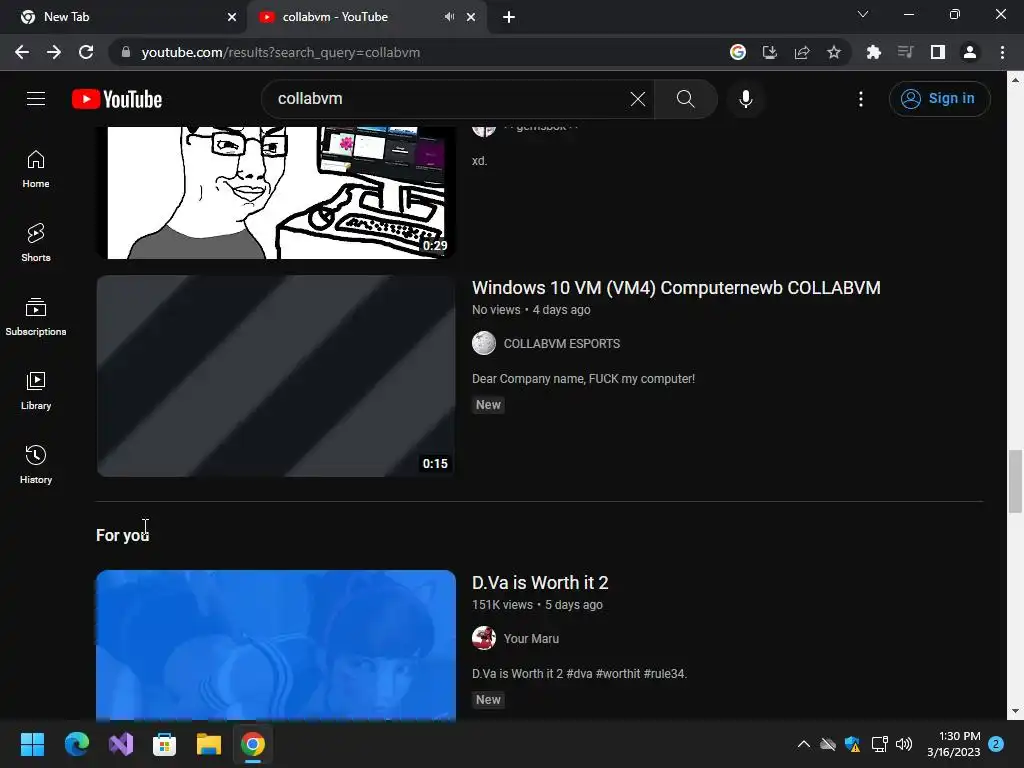Close the New Tab tab

point(232,17)
